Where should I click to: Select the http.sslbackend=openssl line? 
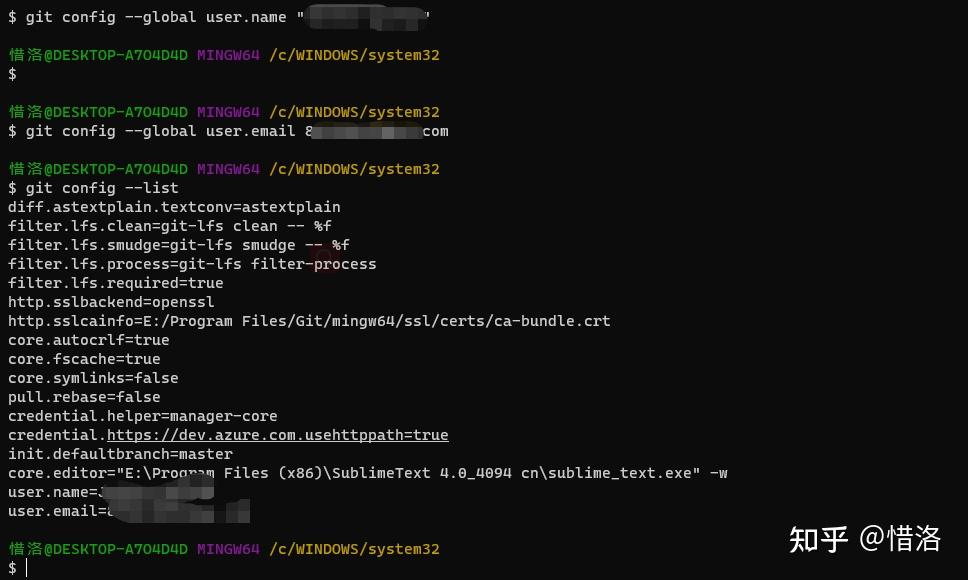(x=111, y=302)
